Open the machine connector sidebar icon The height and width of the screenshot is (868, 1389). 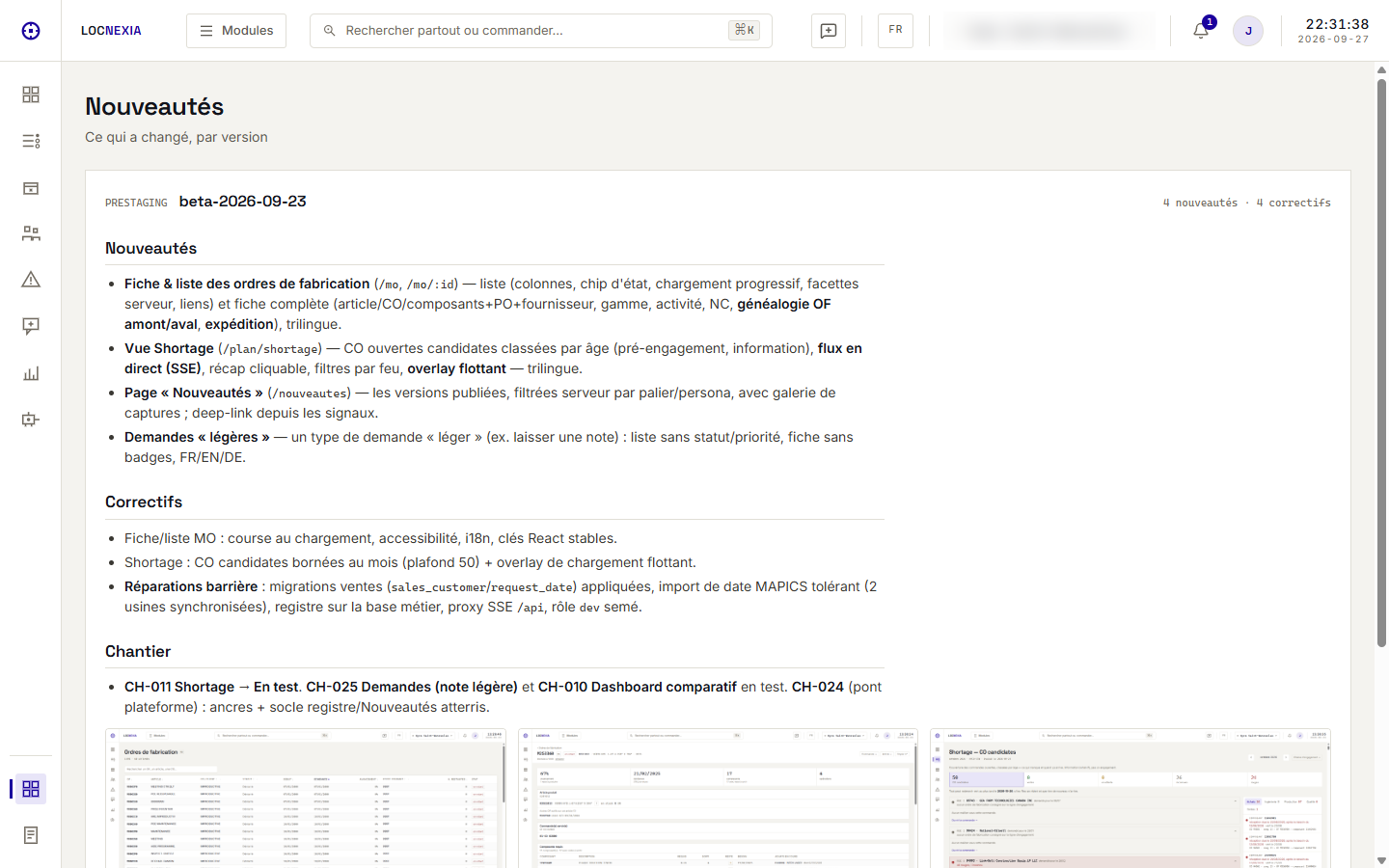[x=31, y=420]
